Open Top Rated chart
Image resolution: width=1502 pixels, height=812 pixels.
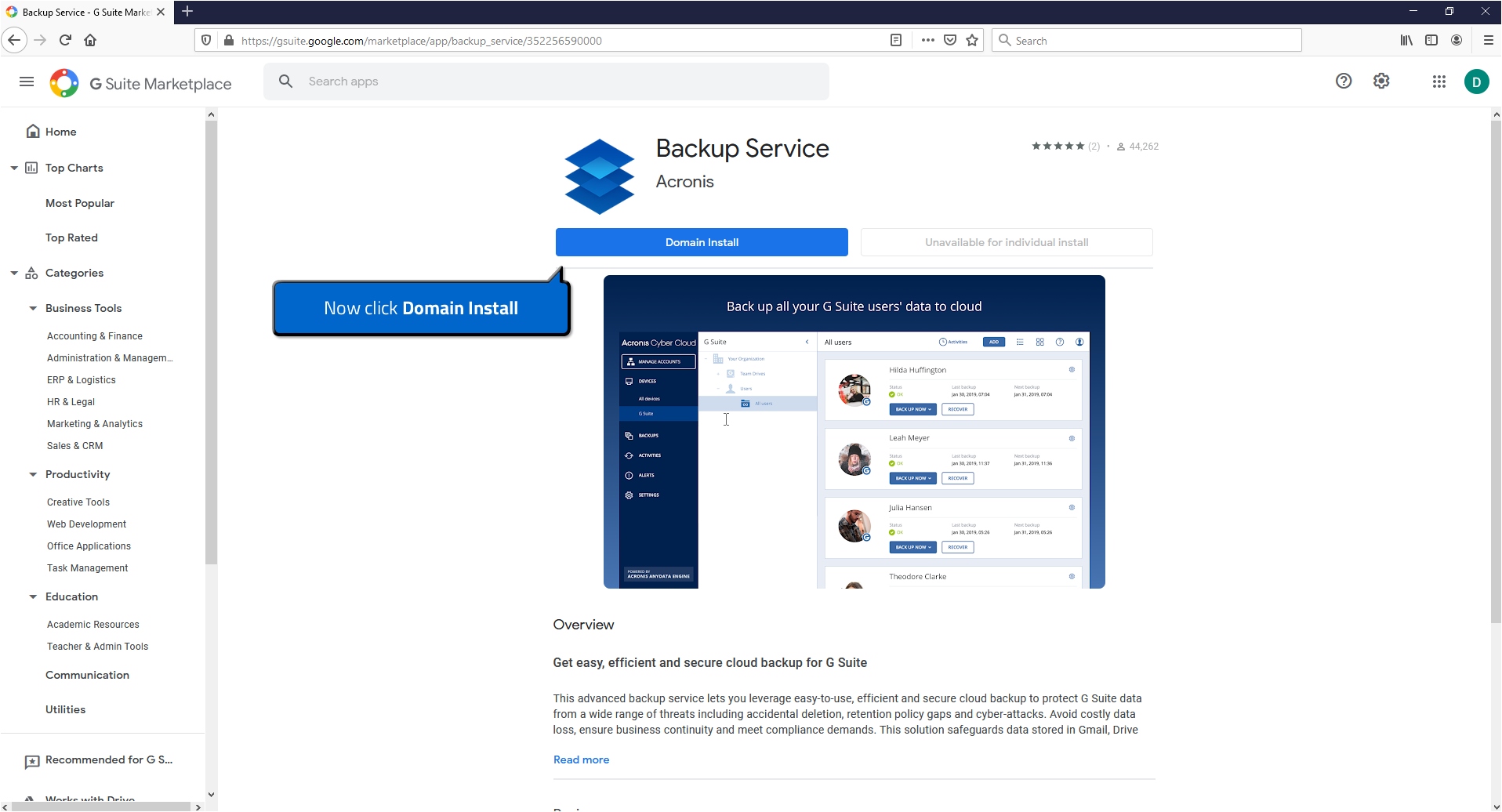[71, 237]
